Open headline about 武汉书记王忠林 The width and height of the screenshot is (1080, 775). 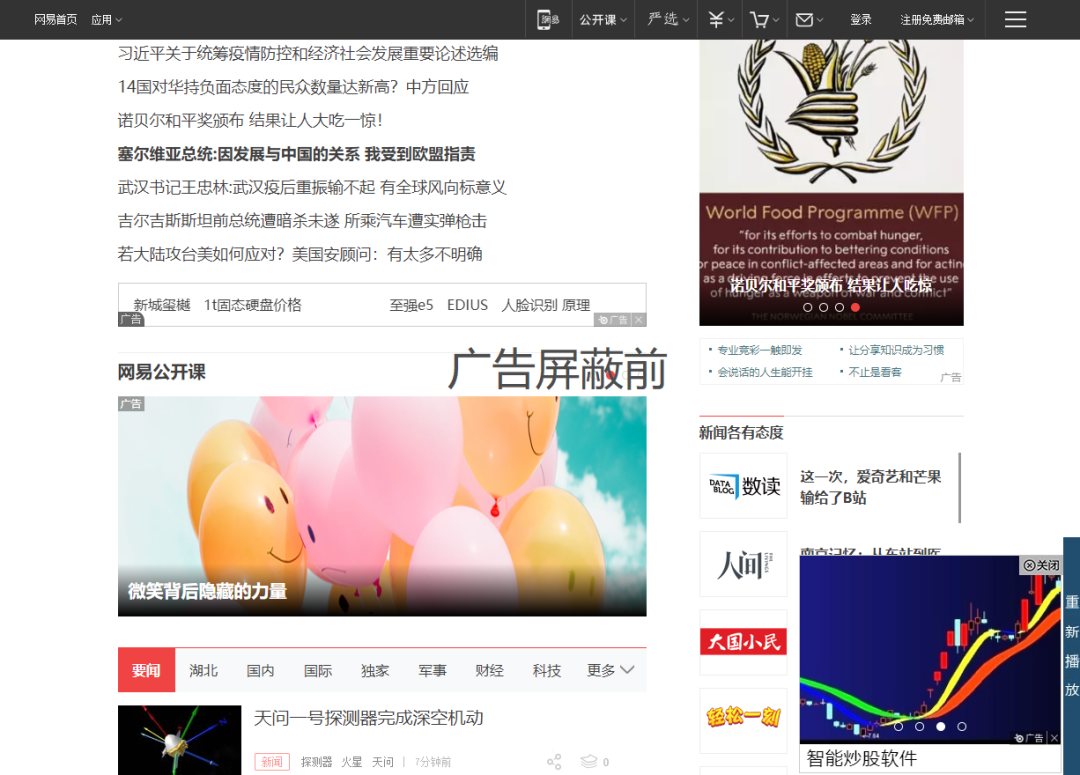coord(312,187)
